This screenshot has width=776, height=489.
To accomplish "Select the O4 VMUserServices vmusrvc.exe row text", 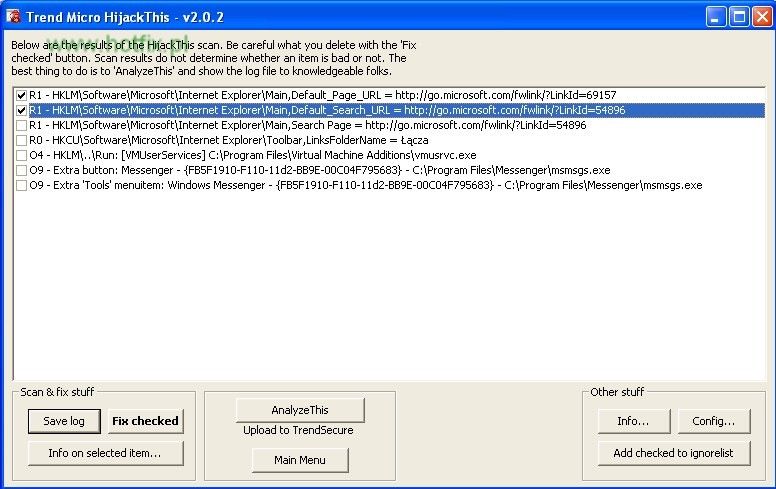I will tap(252, 155).
